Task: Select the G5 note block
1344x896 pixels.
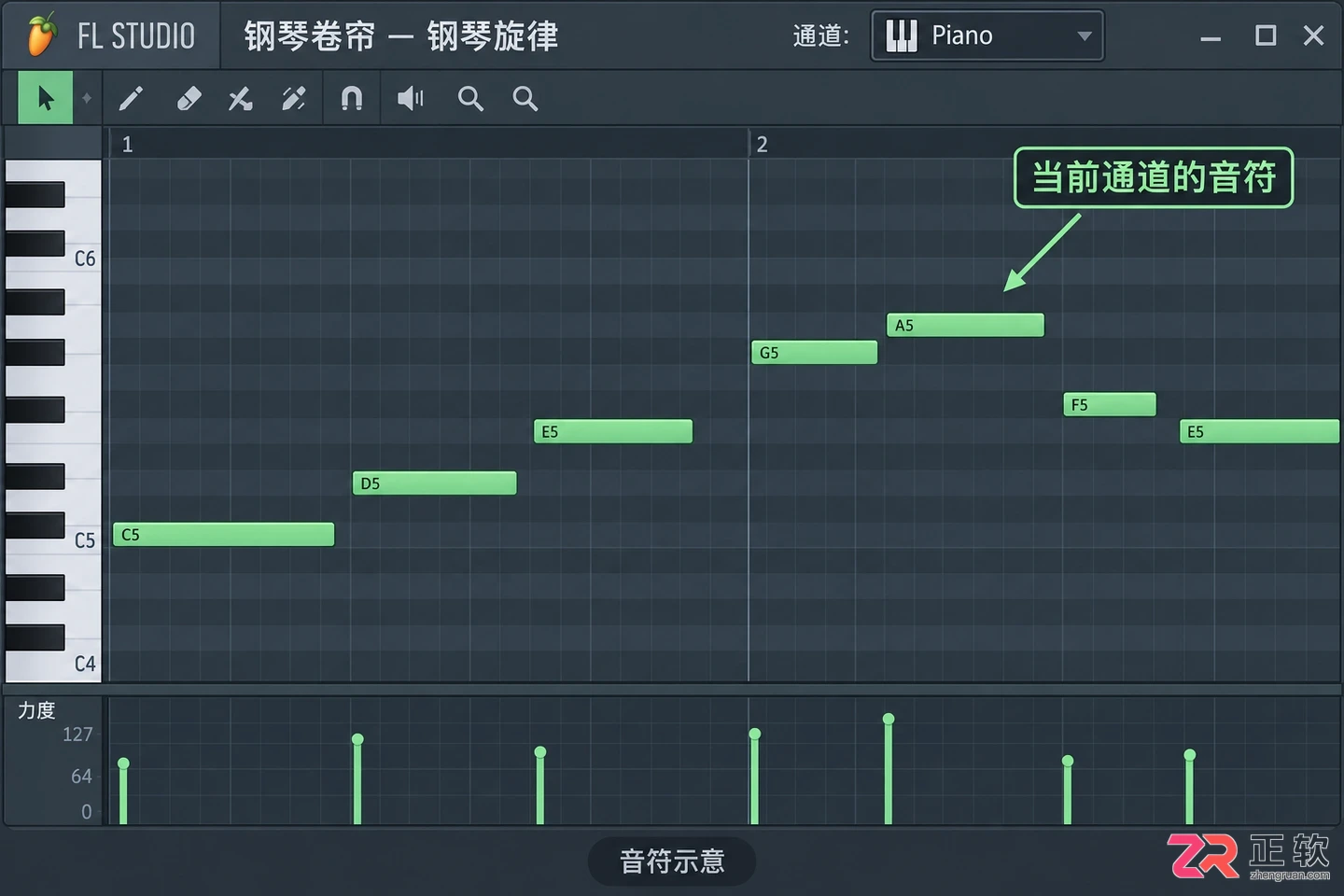Action: (x=815, y=352)
